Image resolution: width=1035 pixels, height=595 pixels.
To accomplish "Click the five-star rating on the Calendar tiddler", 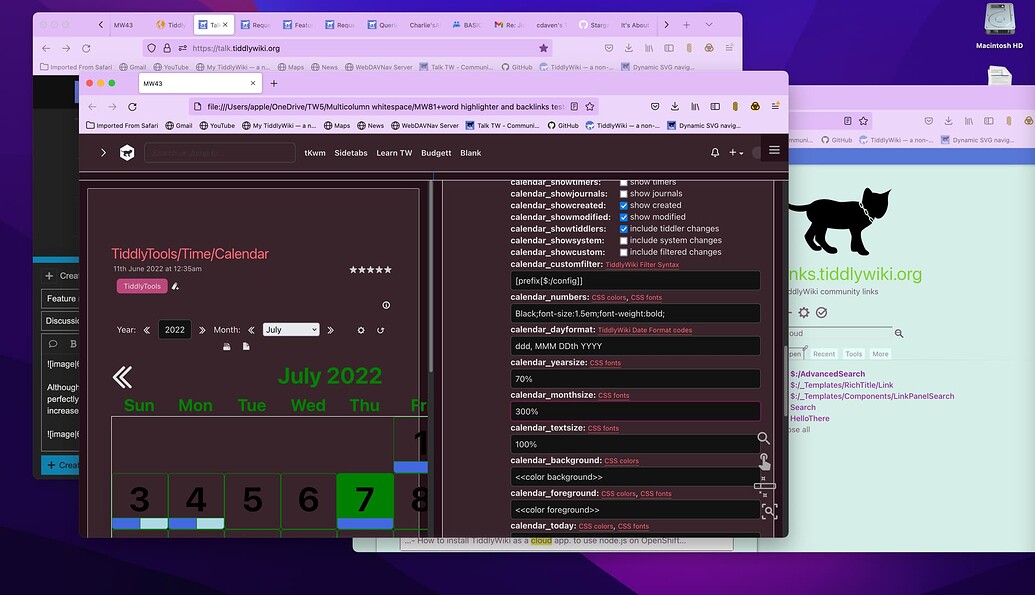I will coord(370,269).
